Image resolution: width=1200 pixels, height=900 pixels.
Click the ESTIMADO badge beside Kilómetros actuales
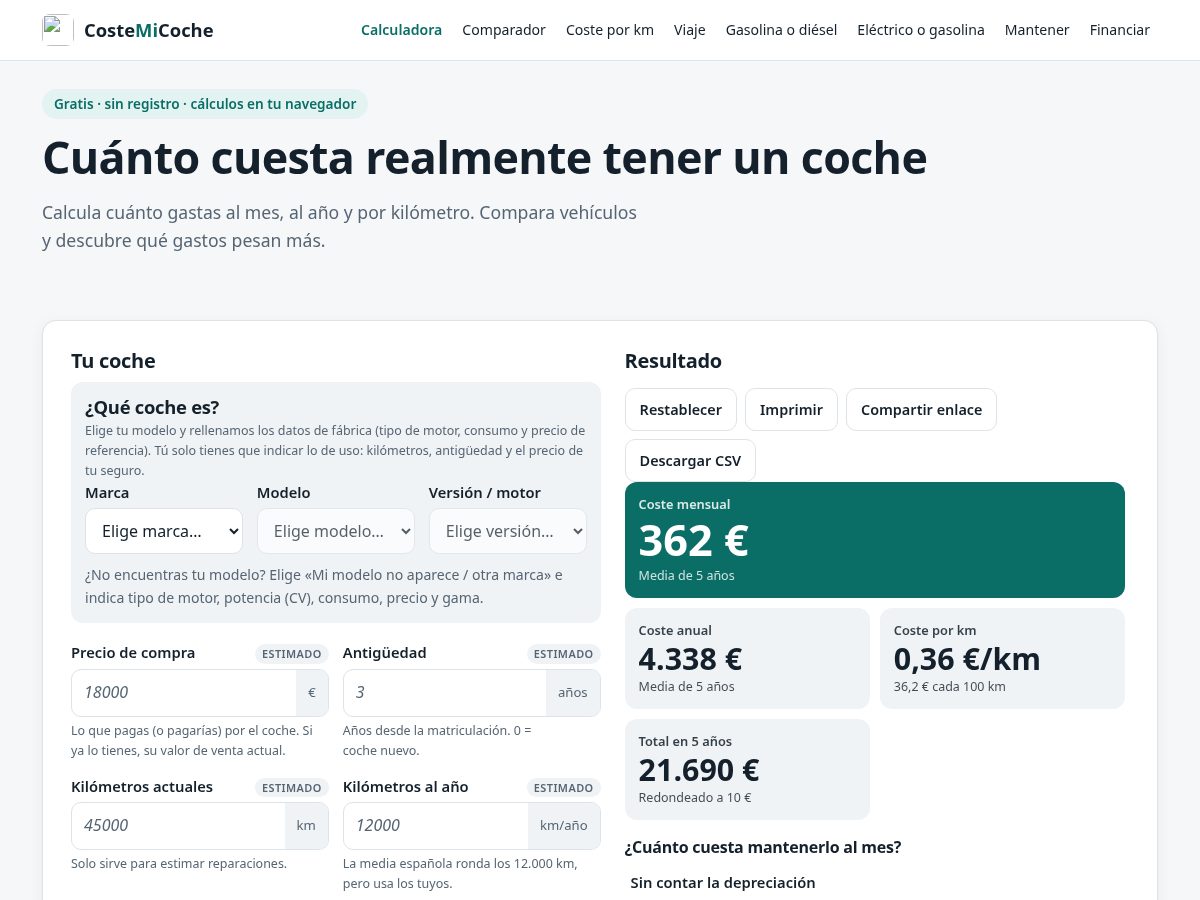(x=292, y=788)
